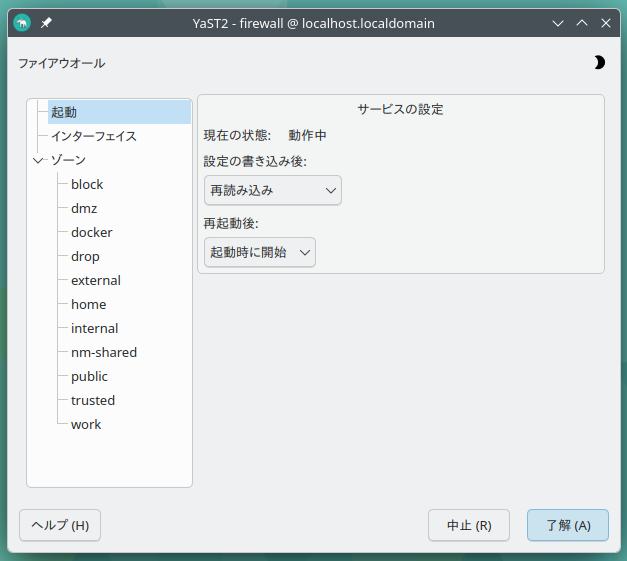The image size is (627, 561).
Task: Click the pin window icon
Action: tap(46, 22)
